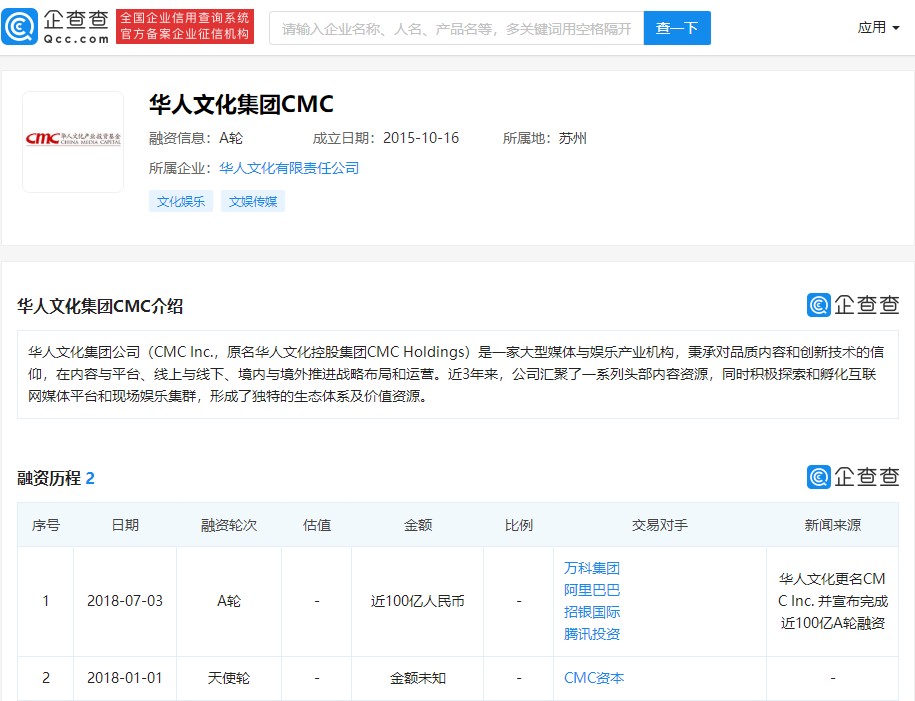The width and height of the screenshot is (915, 701).
Task: Click the 文化娱乐 tag
Action: point(181,201)
